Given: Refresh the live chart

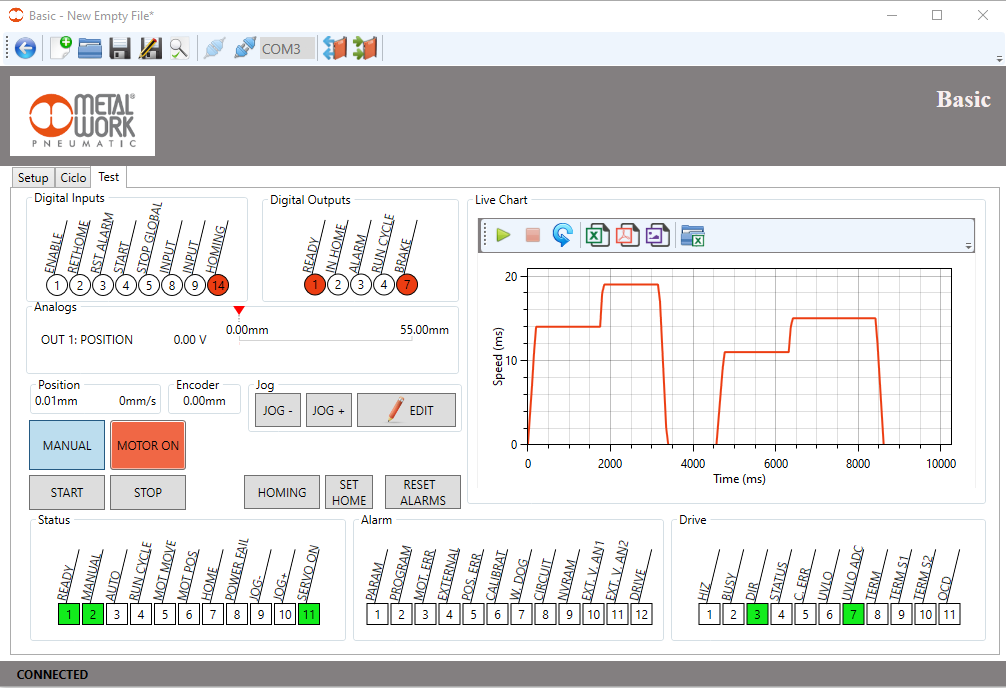Looking at the screenshot, I should coord(563,235).
